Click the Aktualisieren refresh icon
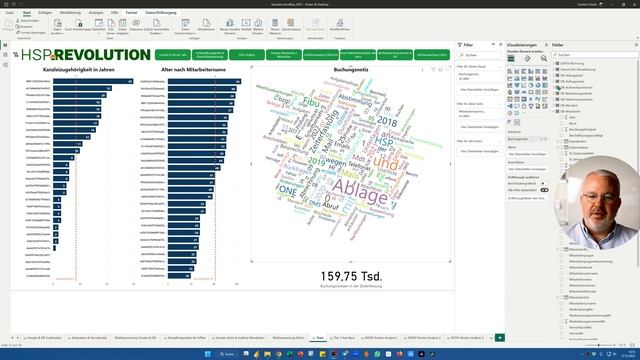640x360 pixels. (206, 24)
